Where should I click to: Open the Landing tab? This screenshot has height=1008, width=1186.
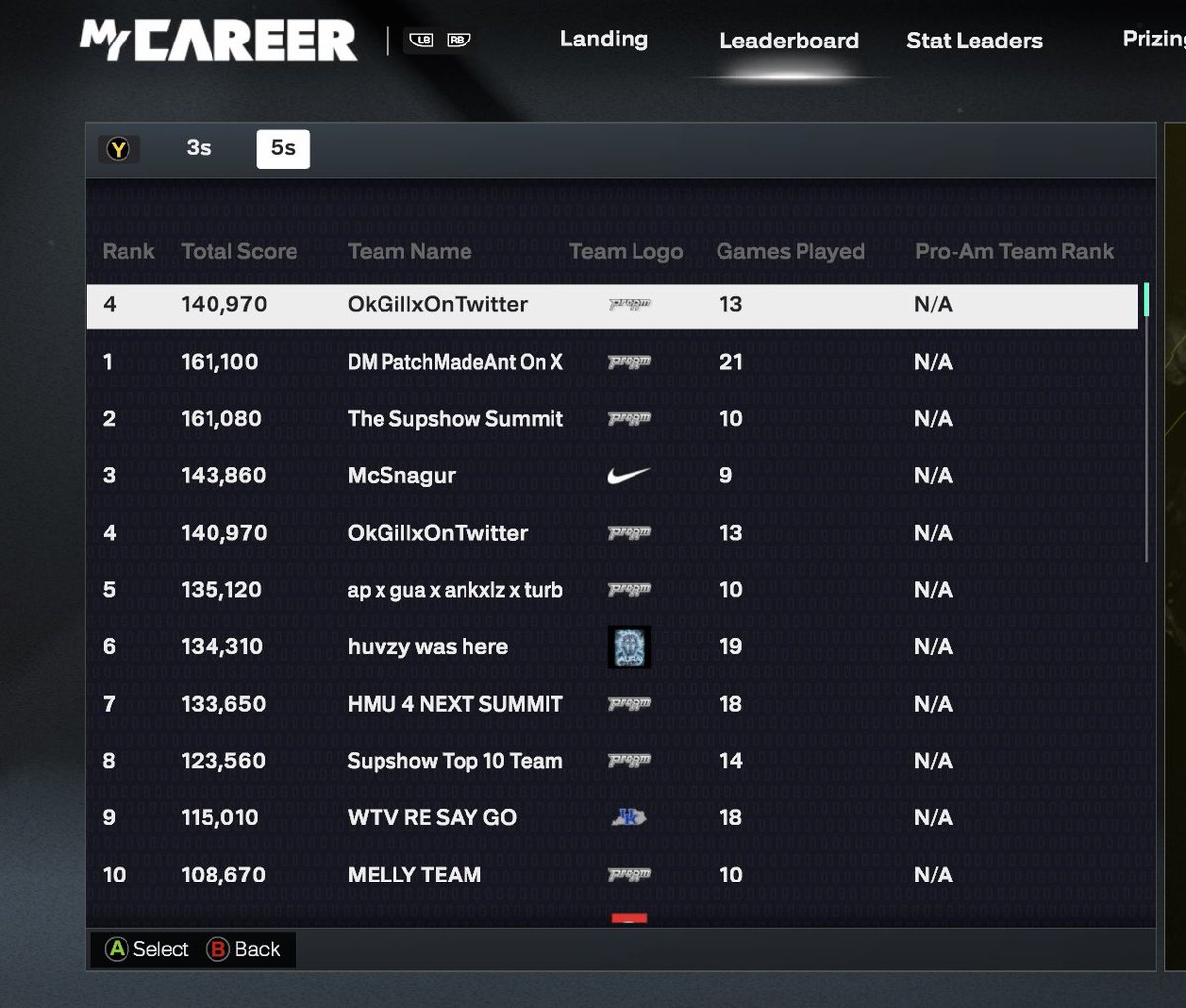[x=604, y=40]
